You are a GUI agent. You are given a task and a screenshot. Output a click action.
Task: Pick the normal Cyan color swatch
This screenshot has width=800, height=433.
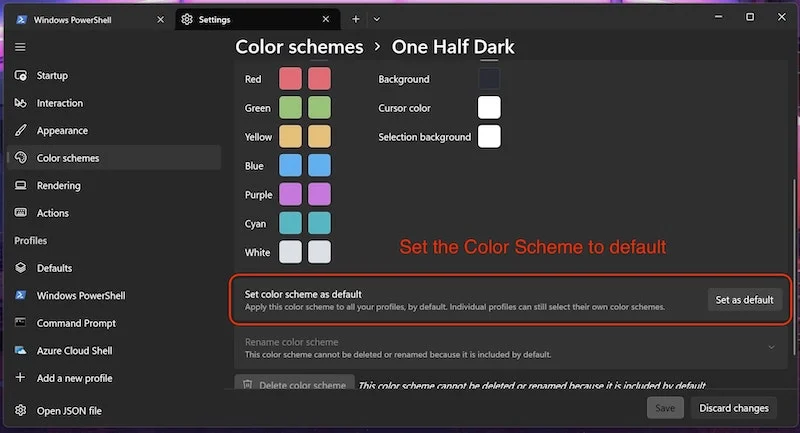tap(290, 223)
